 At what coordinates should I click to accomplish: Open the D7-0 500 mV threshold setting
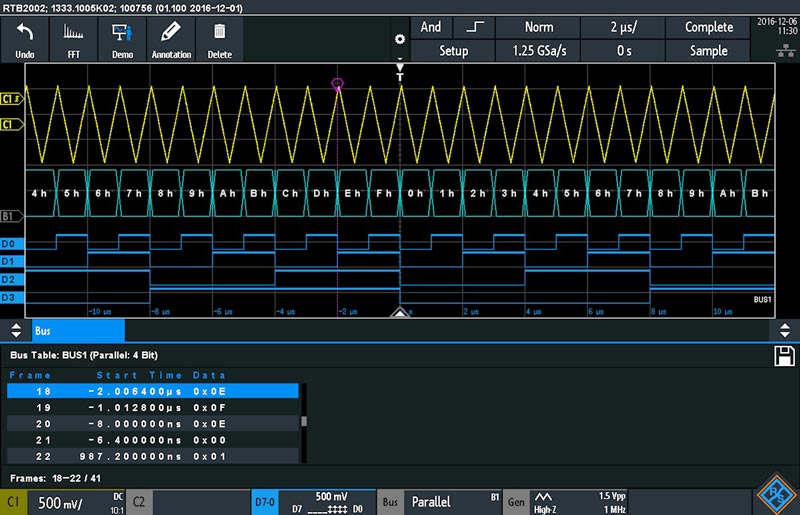coord(327,502)
